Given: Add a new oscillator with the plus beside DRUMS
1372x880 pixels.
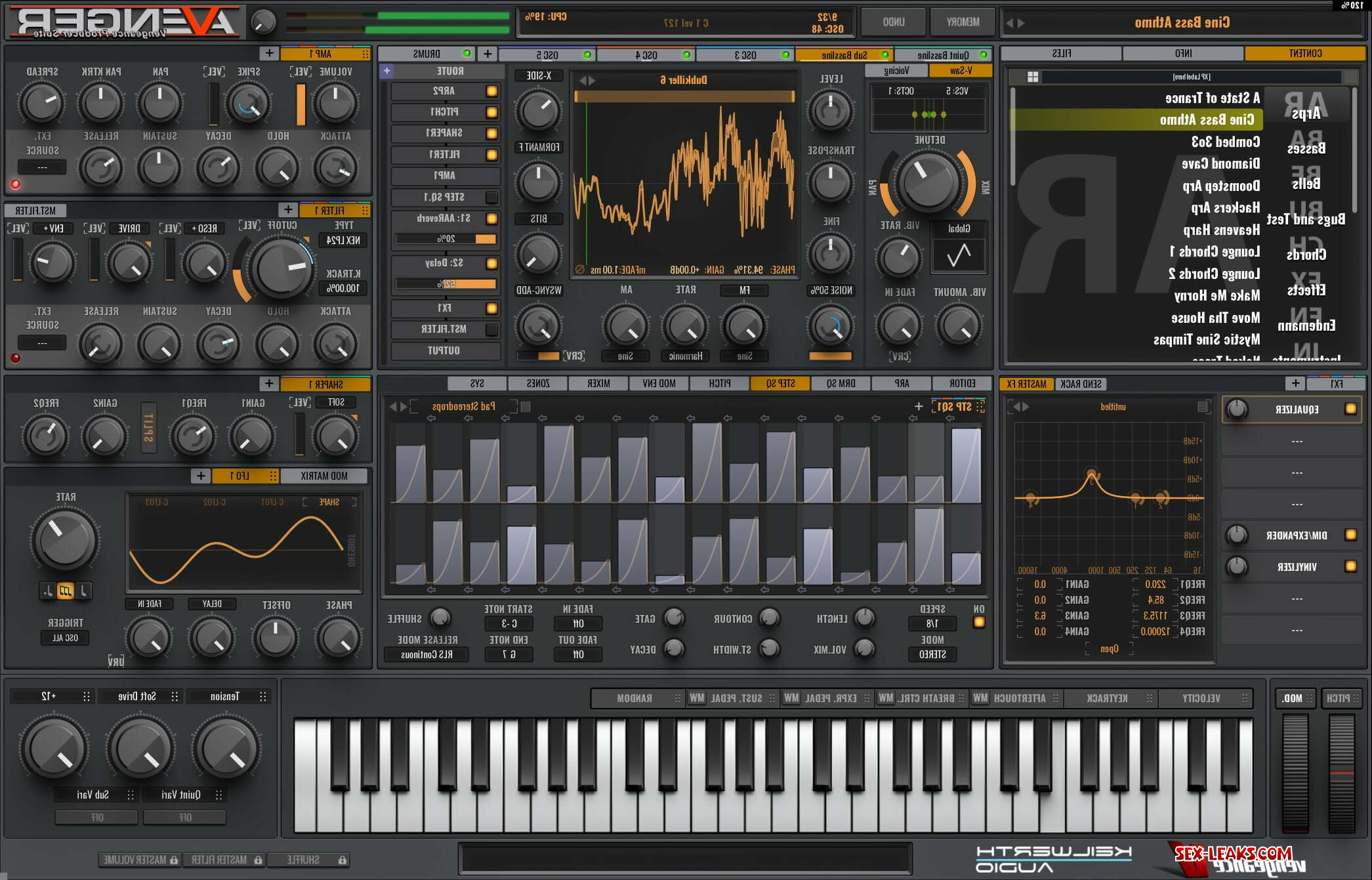Looking at the screenshot, I should coord(488,54).
